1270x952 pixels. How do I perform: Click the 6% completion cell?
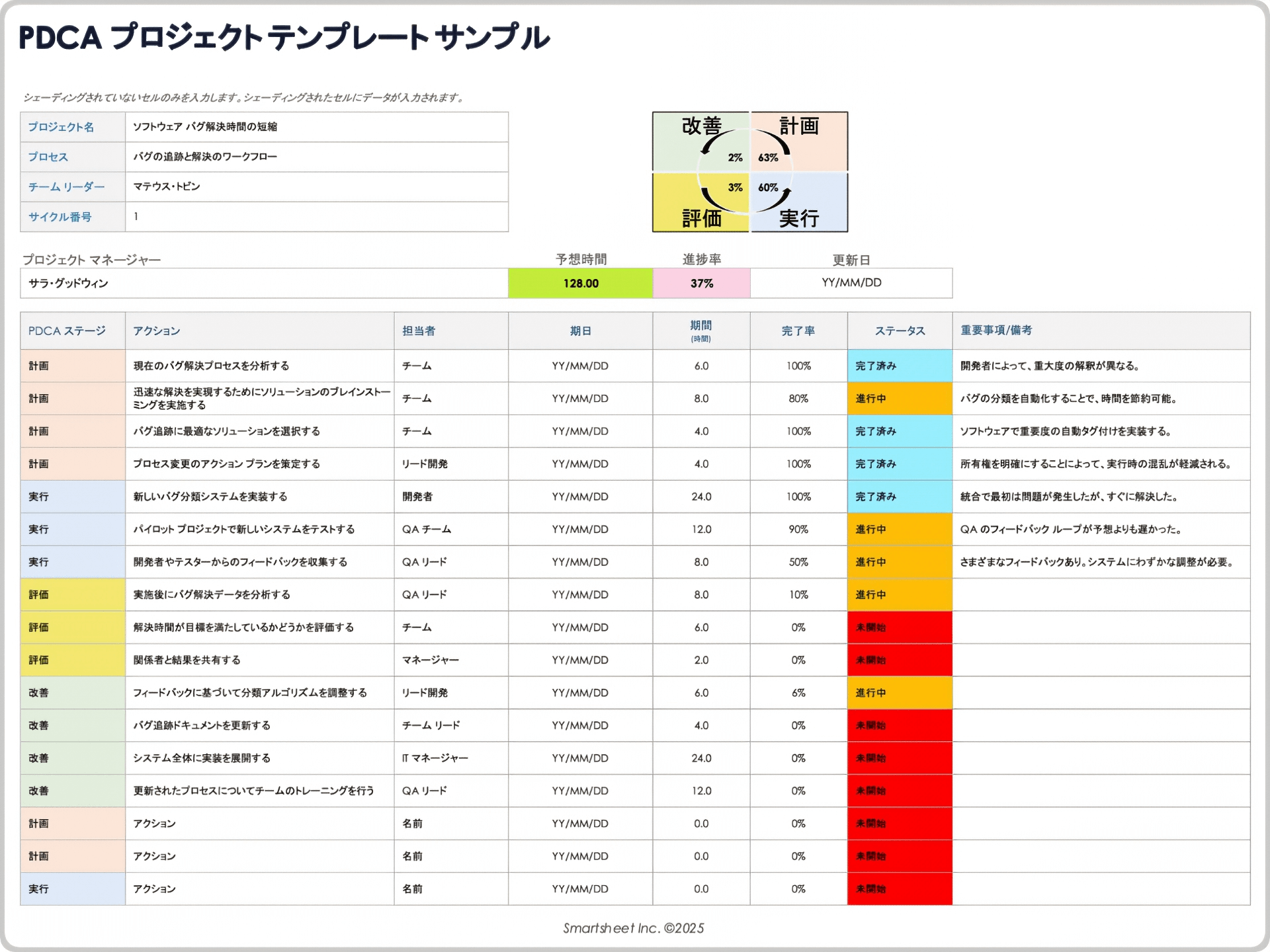click(799, 693)
